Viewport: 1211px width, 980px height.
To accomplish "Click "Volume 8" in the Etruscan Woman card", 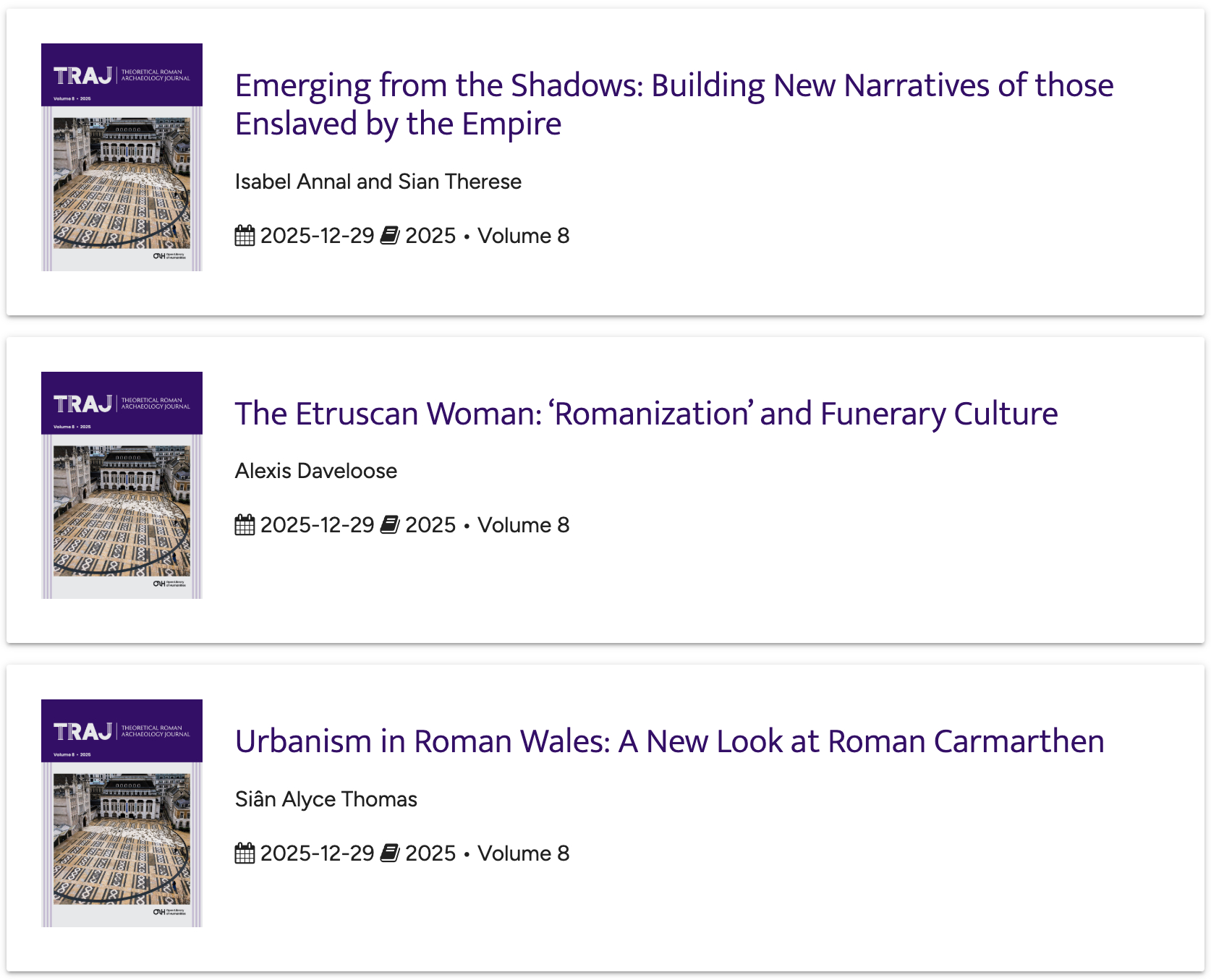I will [523, 525].
